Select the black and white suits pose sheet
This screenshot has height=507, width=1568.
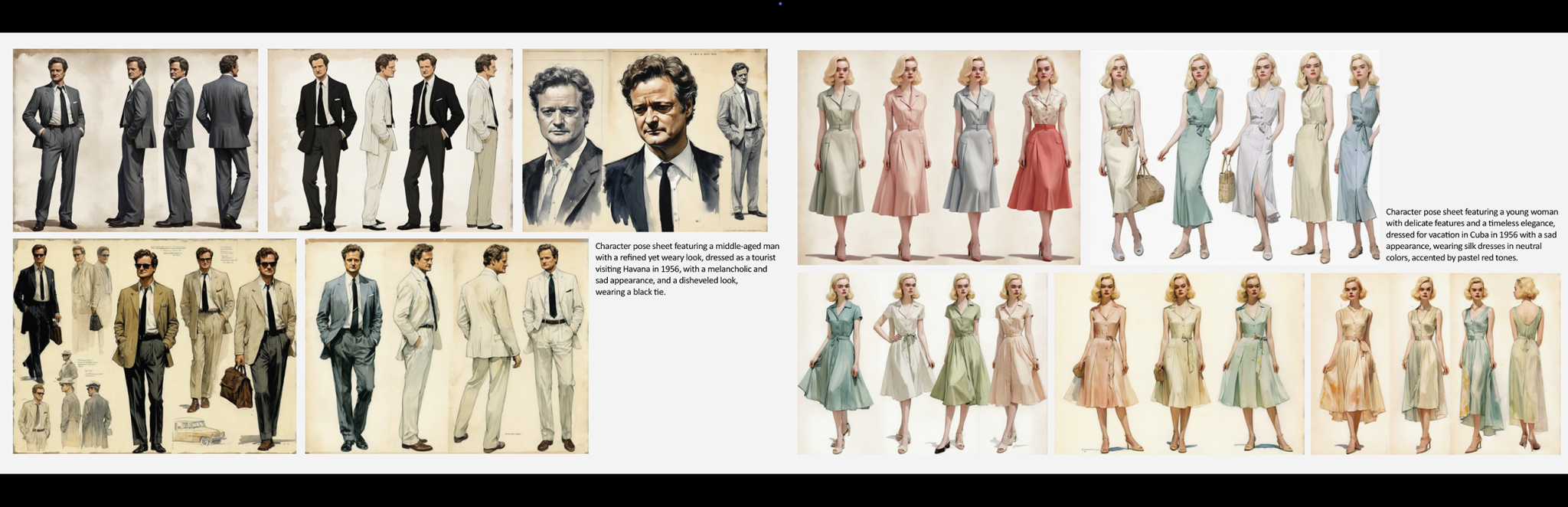(390, 140)
